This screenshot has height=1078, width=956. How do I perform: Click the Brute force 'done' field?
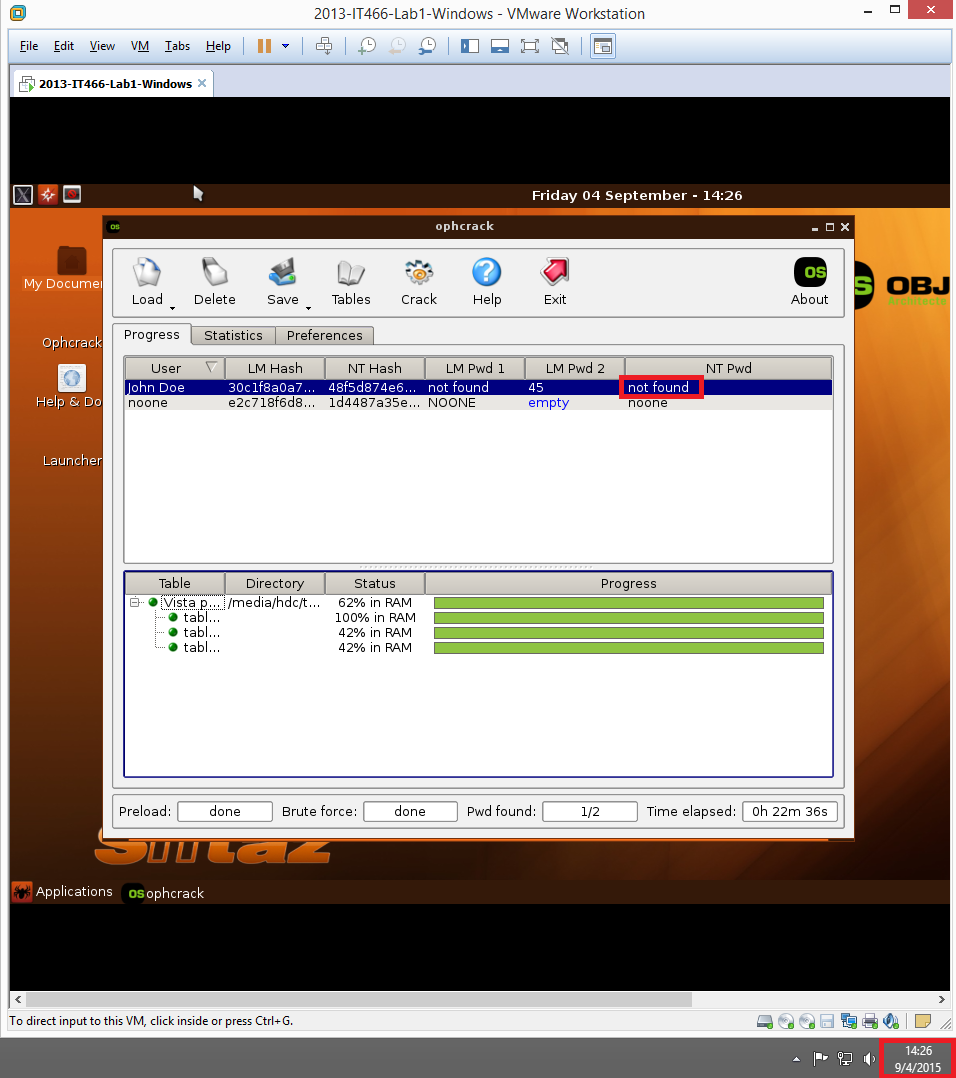[410, 811]
